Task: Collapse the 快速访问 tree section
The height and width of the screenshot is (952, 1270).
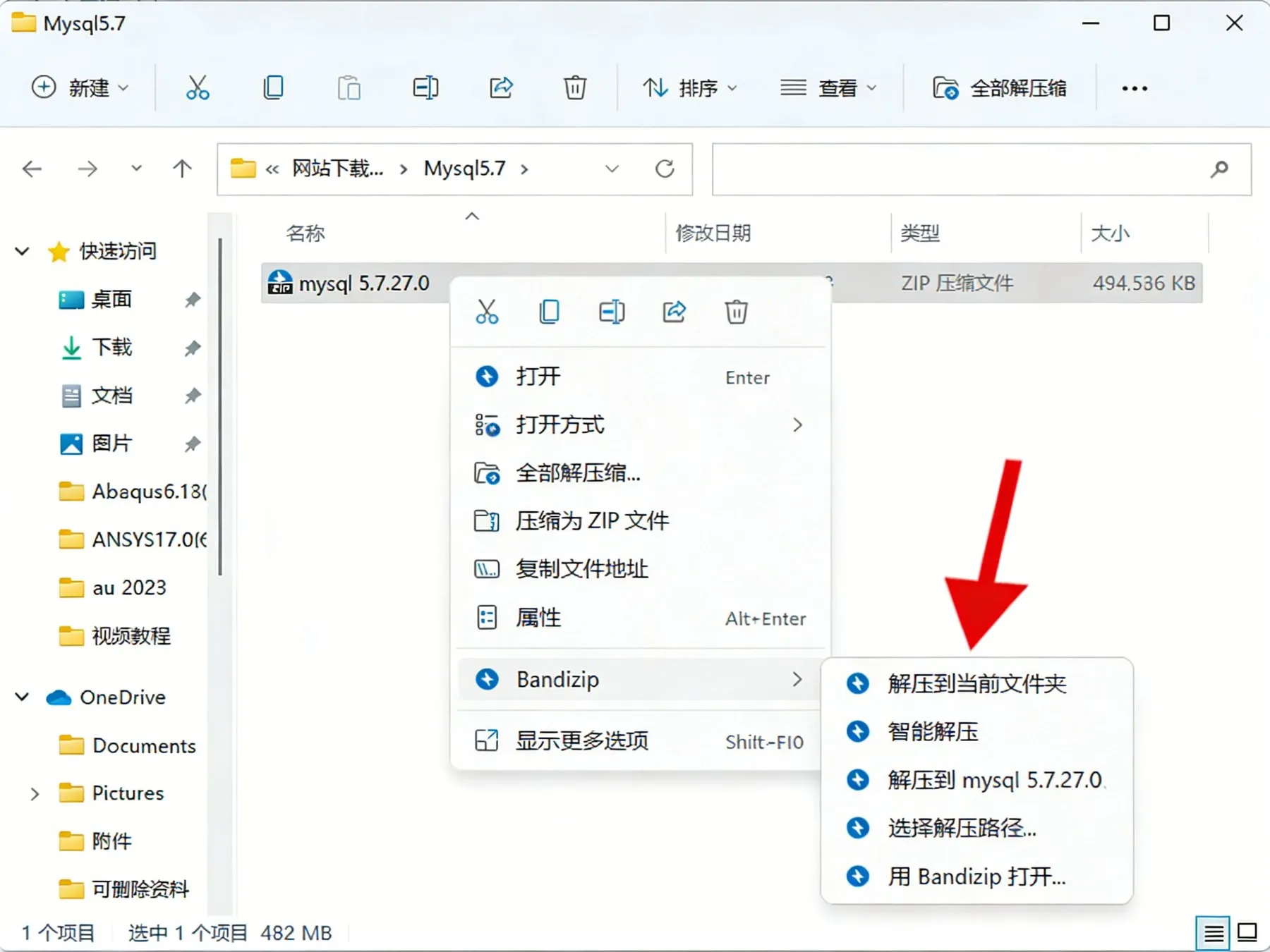Action: (23, 251)
